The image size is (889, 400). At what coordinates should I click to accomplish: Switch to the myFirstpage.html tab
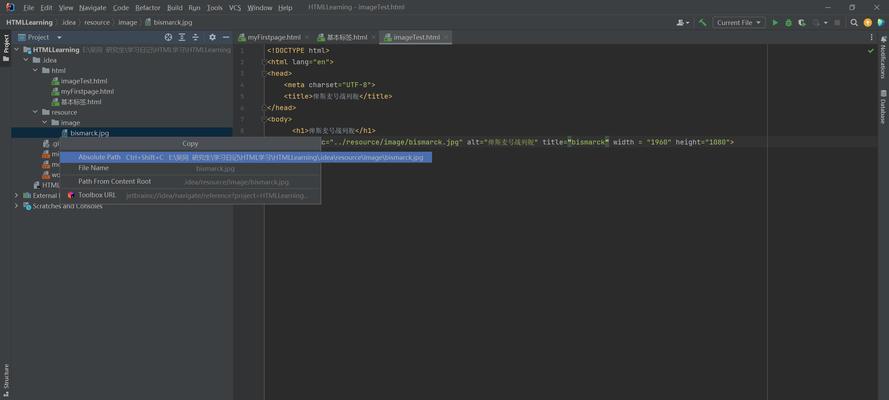(x=274, y=37)
